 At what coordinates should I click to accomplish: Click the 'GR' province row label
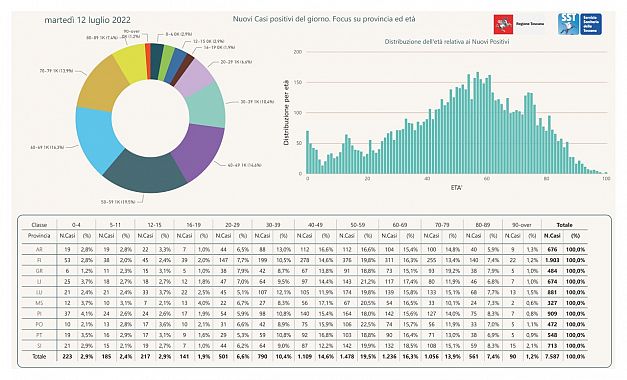point(39,271)
